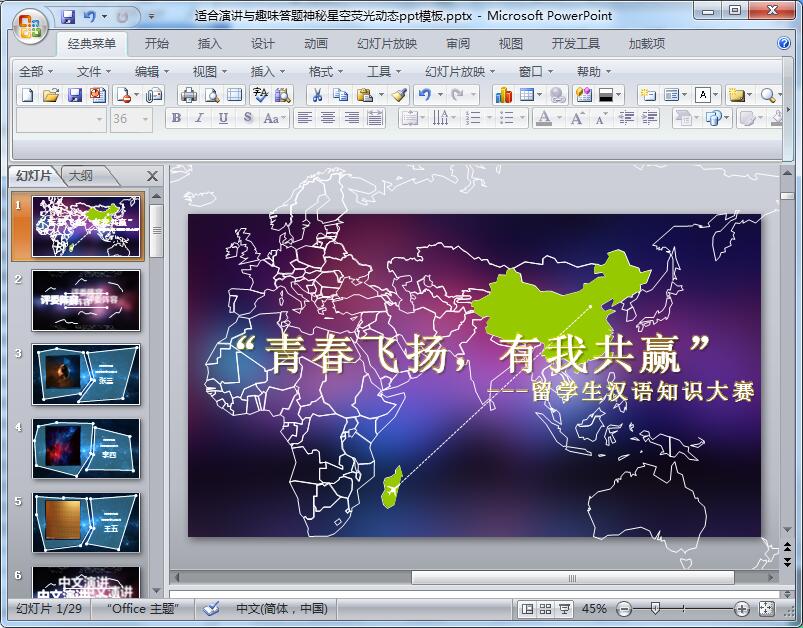Align text right
The image size is (803, 628).
click(x=351, y=118)
